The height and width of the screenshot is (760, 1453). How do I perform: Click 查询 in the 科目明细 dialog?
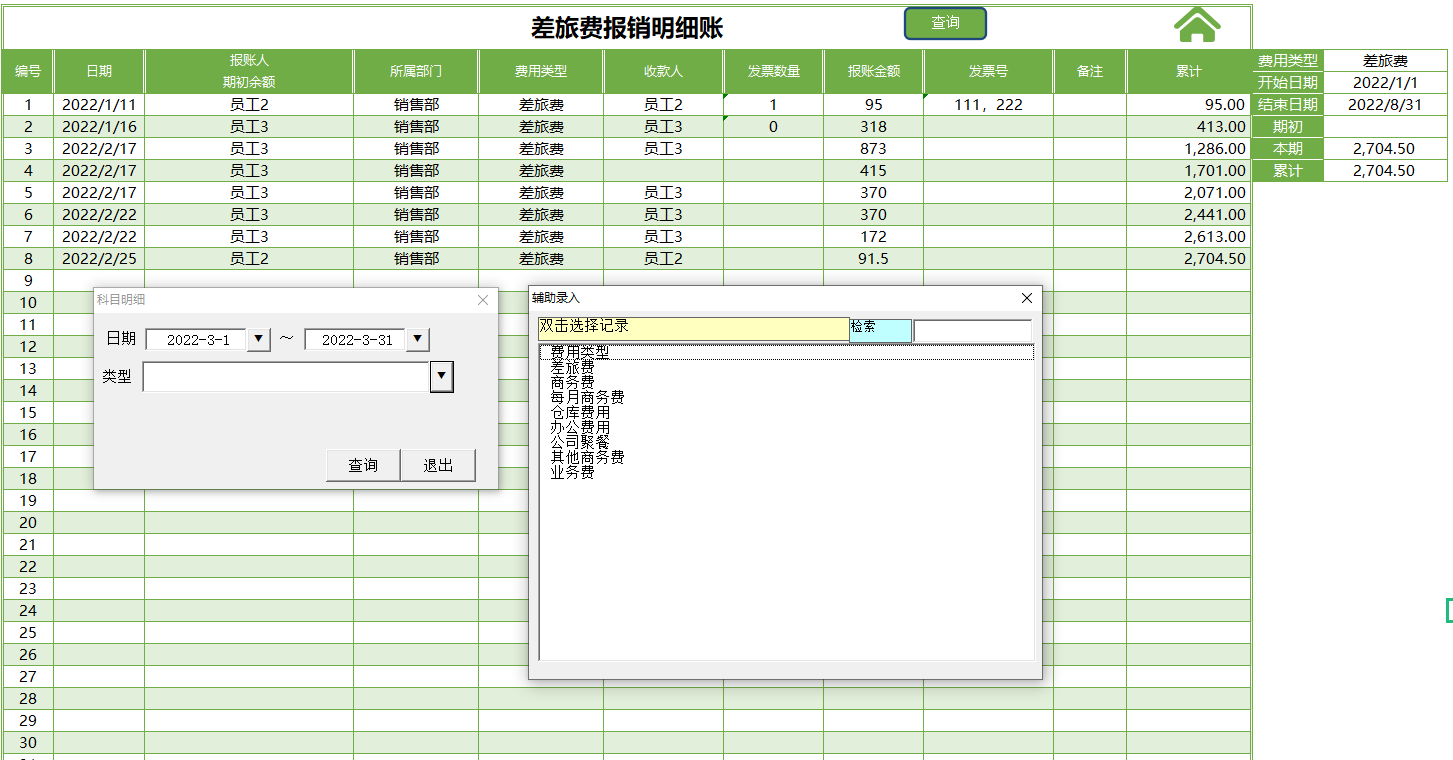(x=363, y=465)
